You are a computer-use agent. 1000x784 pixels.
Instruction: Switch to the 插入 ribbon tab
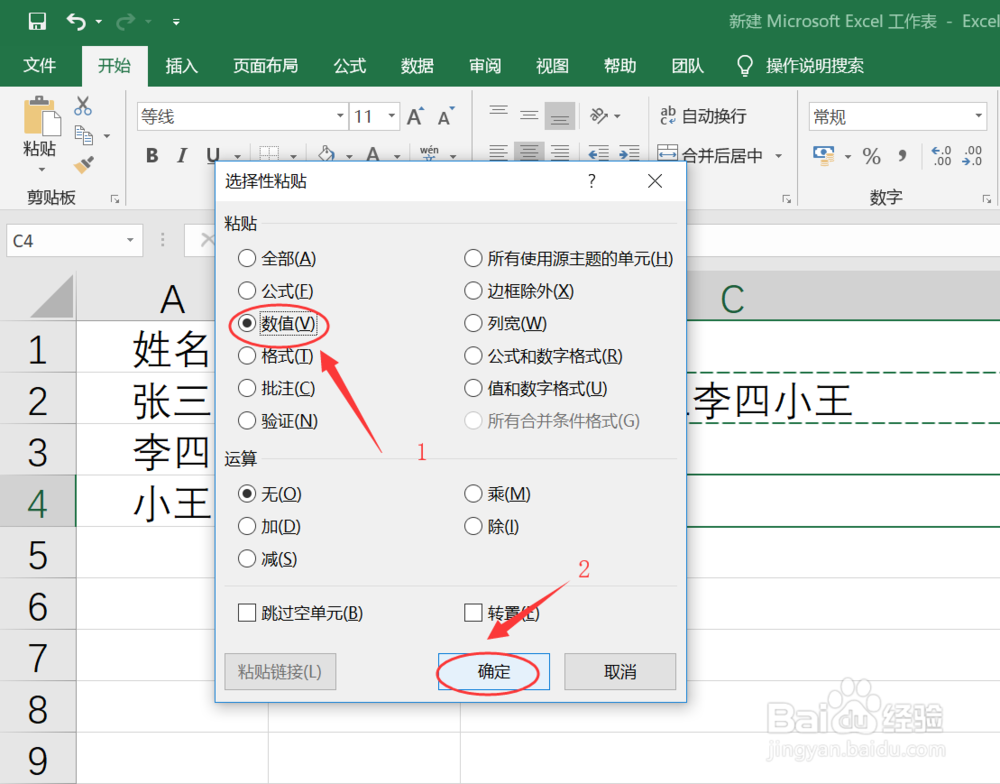click(181, 66)
